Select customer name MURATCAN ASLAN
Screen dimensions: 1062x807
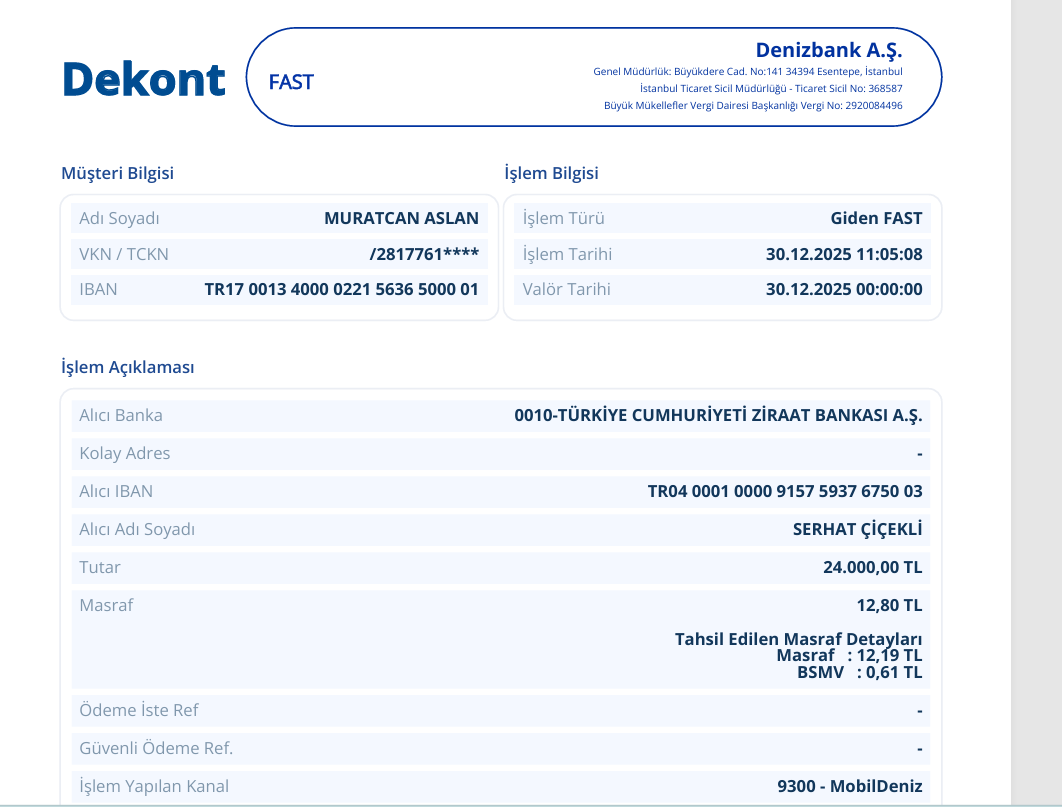(x=402, y=218)
